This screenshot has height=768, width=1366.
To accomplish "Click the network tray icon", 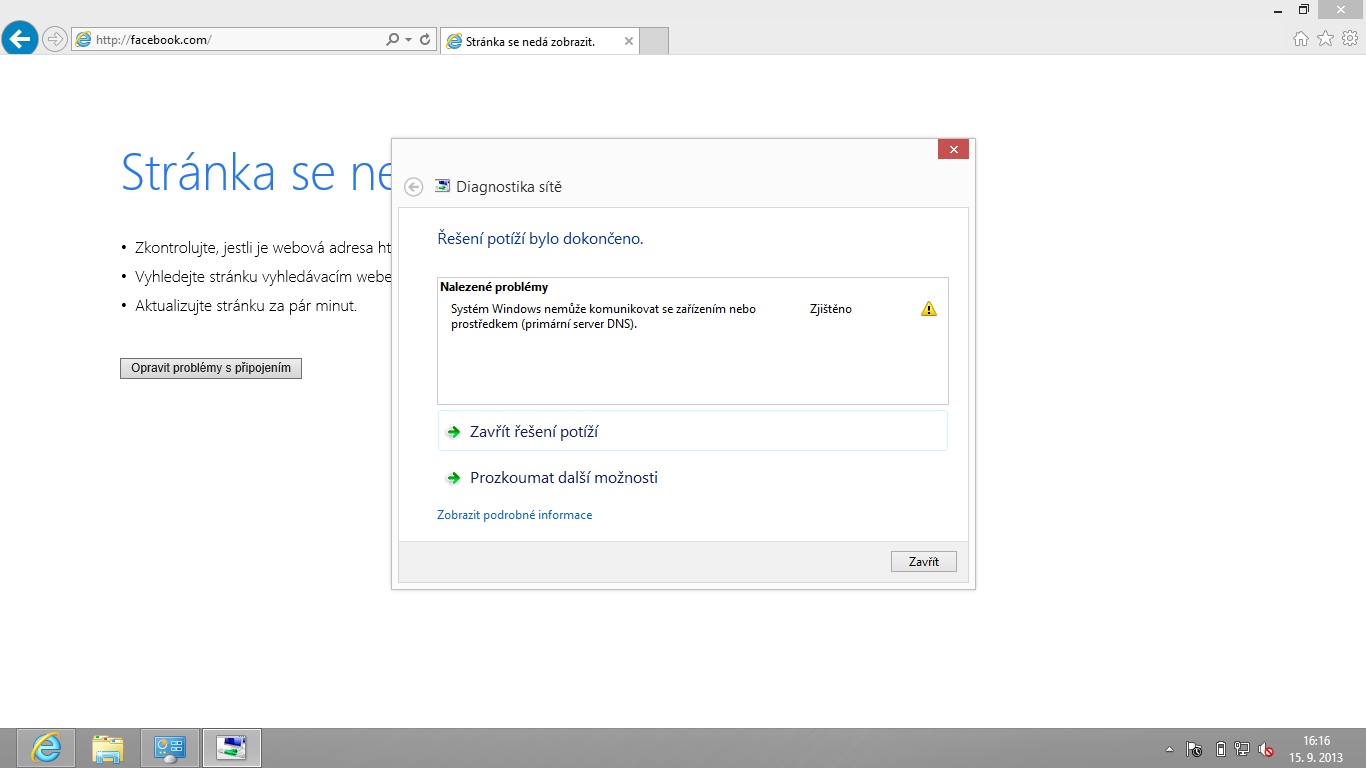I will tap(1243, 748).
